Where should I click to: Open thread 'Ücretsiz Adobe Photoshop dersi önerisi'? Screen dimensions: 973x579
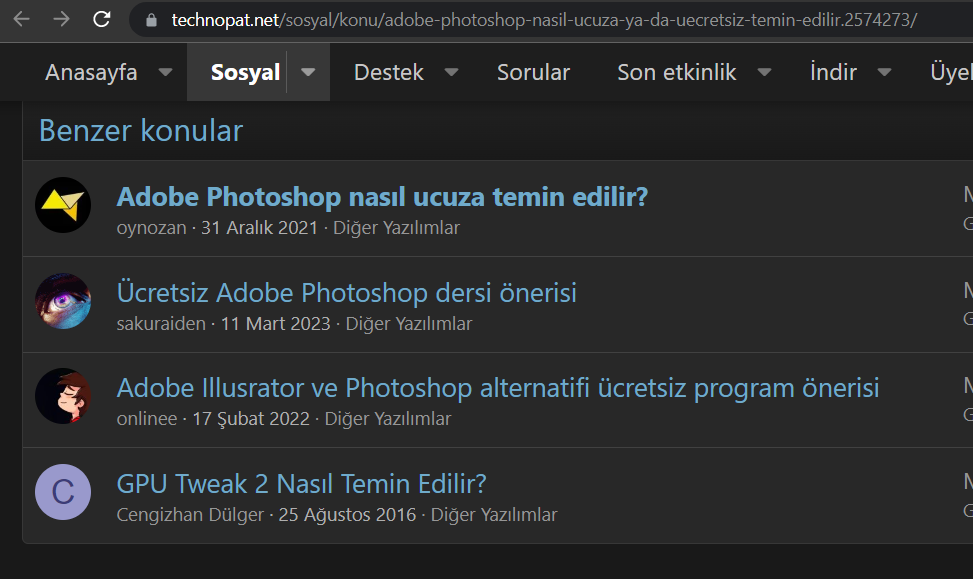pyautogui.click(x=346, y=293)
